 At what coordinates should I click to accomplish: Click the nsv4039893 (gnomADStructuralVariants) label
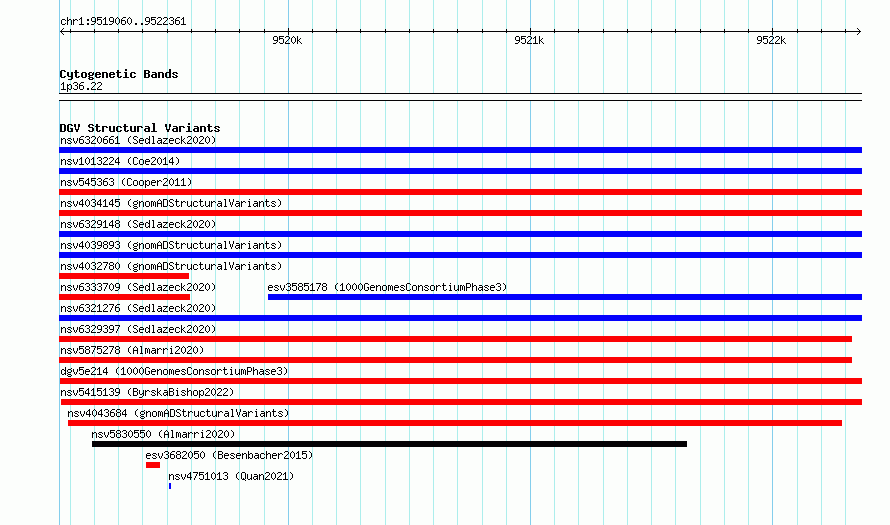pos(171,245)
